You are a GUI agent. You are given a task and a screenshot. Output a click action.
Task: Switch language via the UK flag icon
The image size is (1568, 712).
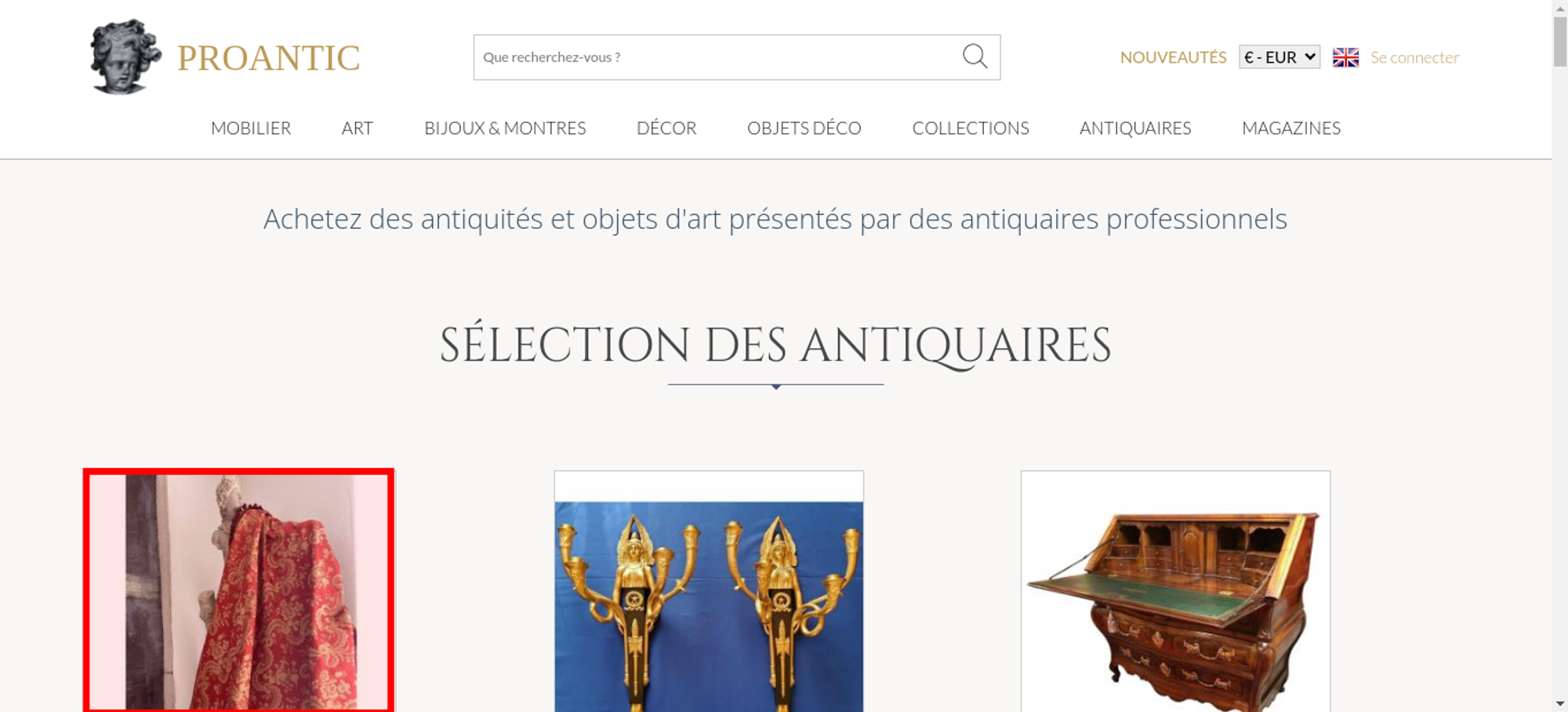click(1345, 57)
